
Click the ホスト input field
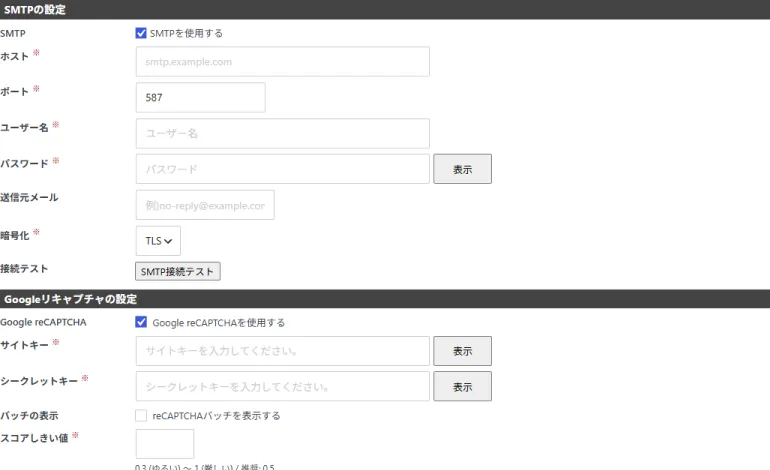click(282, 61)
